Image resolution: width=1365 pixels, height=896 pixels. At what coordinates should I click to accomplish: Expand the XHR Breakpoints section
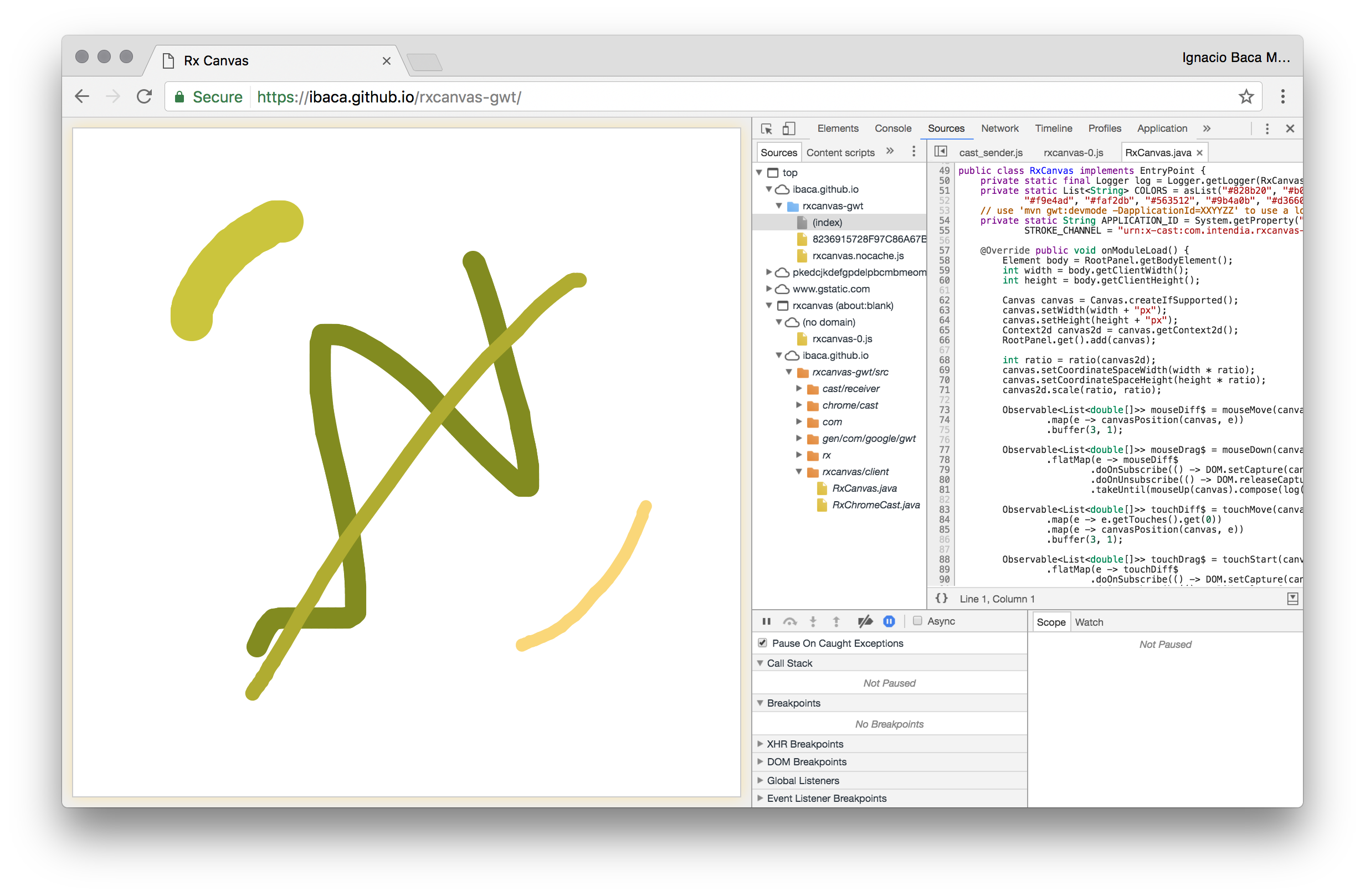[x=805, y=744]
